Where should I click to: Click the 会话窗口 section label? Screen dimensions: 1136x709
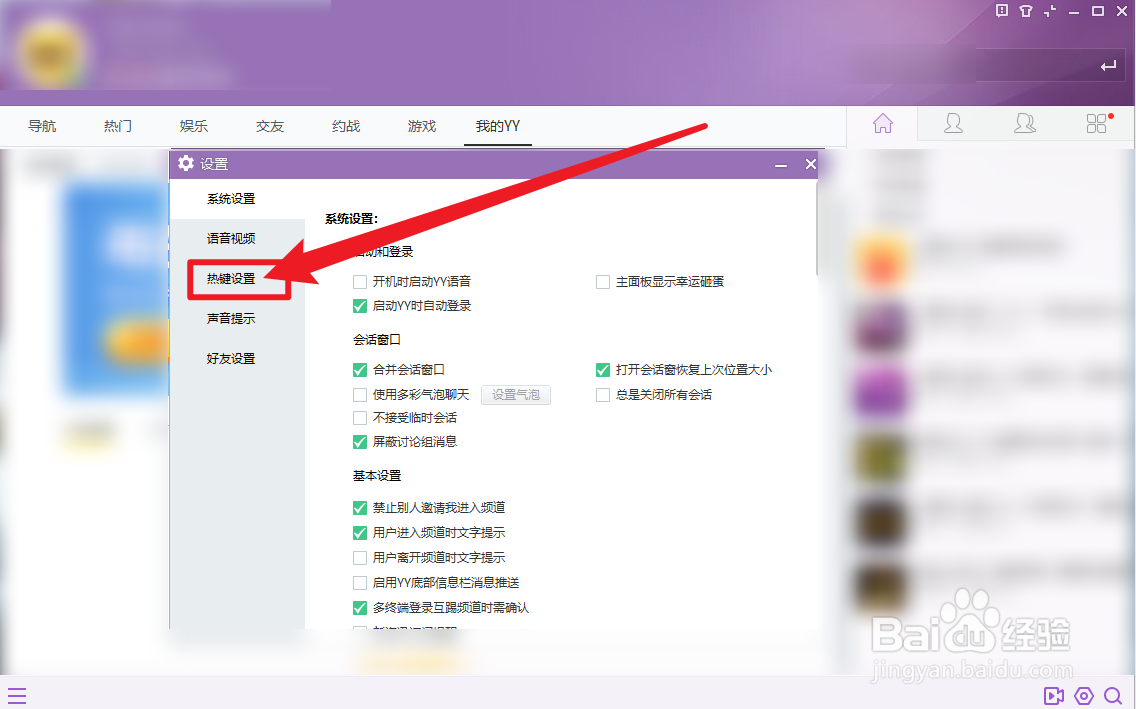pos(377,340)
